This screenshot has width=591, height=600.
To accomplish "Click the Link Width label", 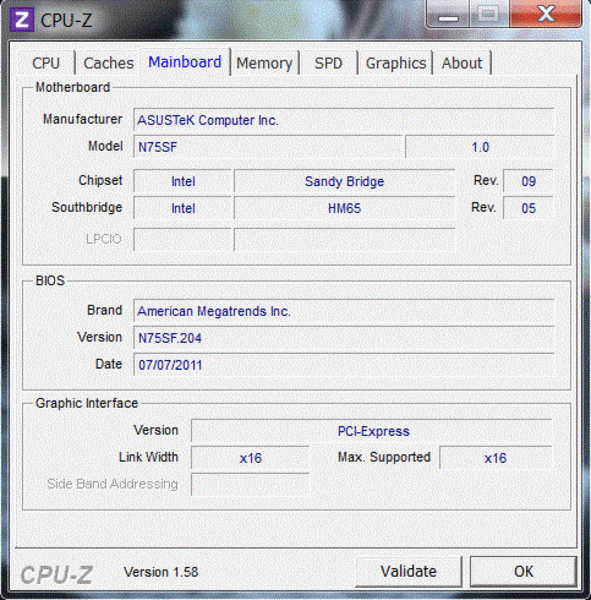I will (149, 457).
